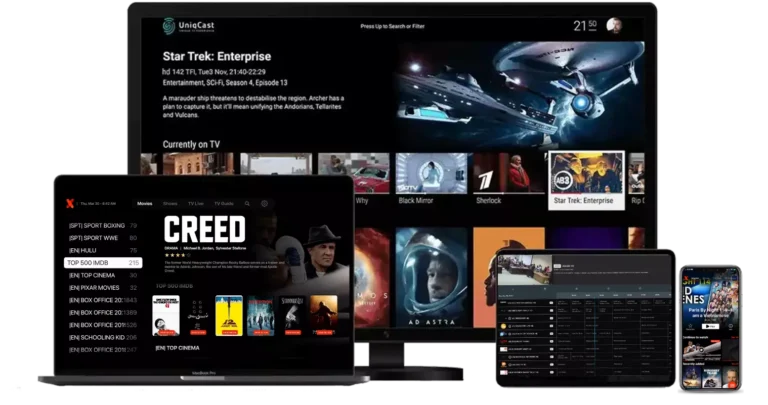Open the user profile avatar on the TV
Screen dimensions: 768x405
[614, 25]
